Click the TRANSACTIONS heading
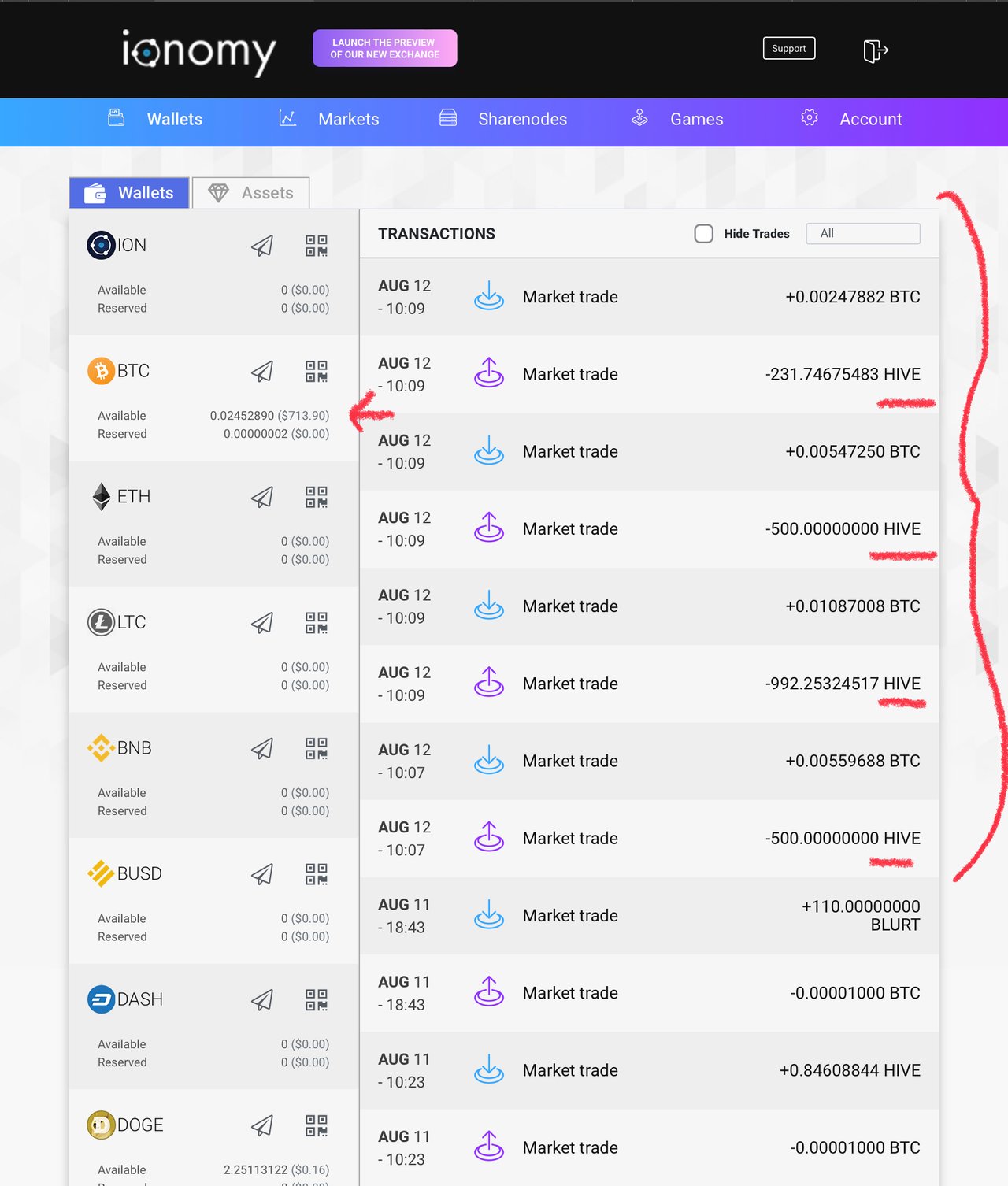This screenshot has height=1186, width=1008. [436, 234]
